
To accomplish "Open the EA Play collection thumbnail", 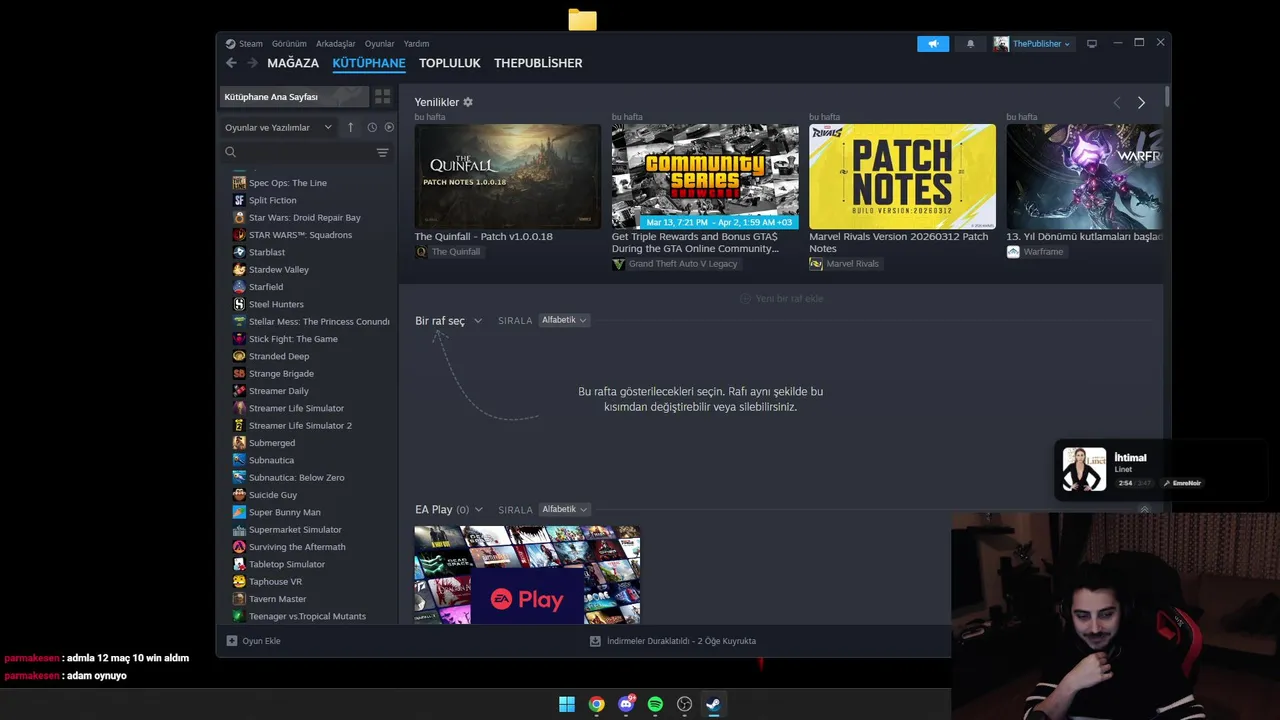I will coord(527,575).
